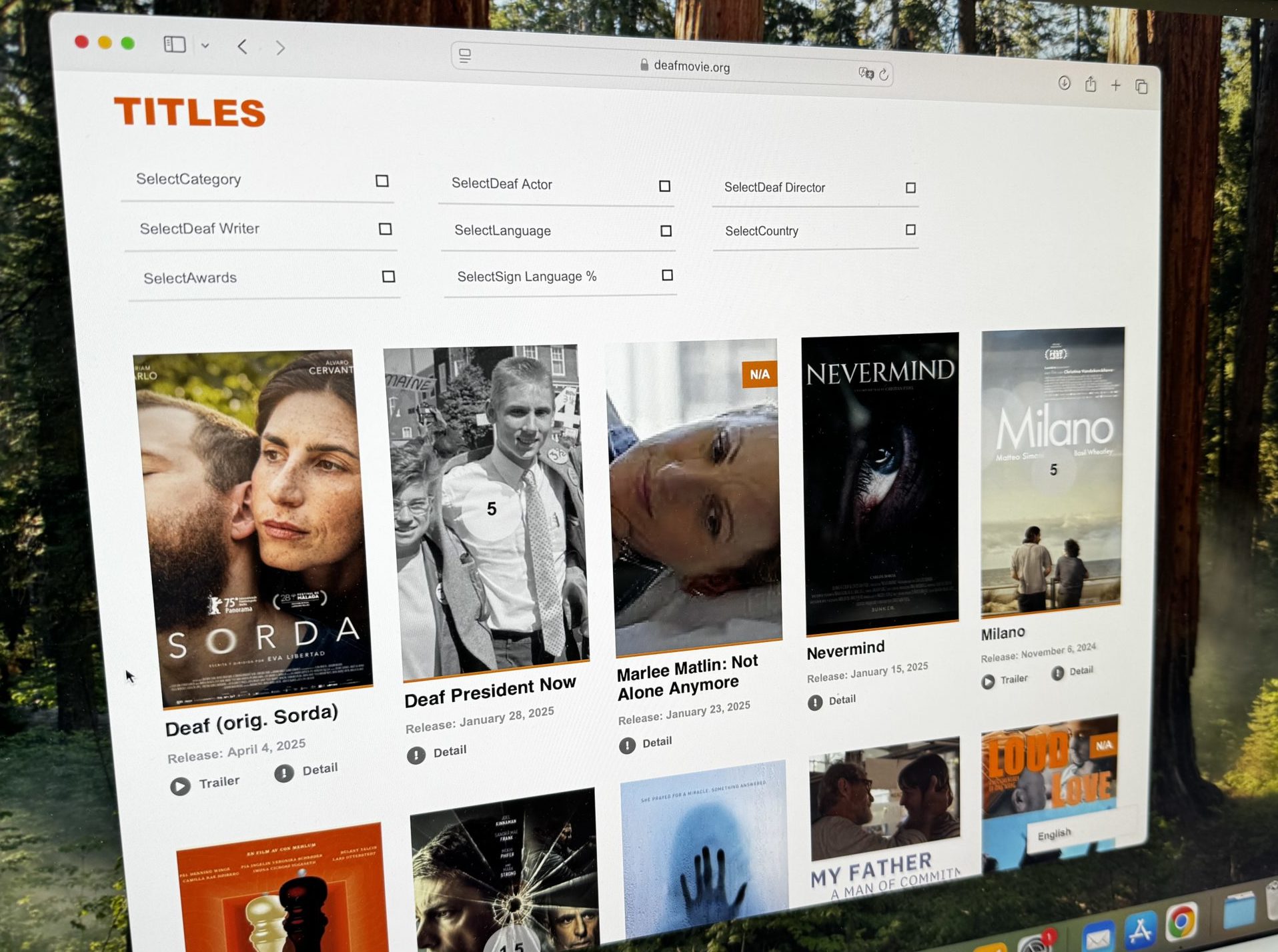Open the Nevermind movie poster
Screen dimensions: 1278x952
[x=880, y=483]
